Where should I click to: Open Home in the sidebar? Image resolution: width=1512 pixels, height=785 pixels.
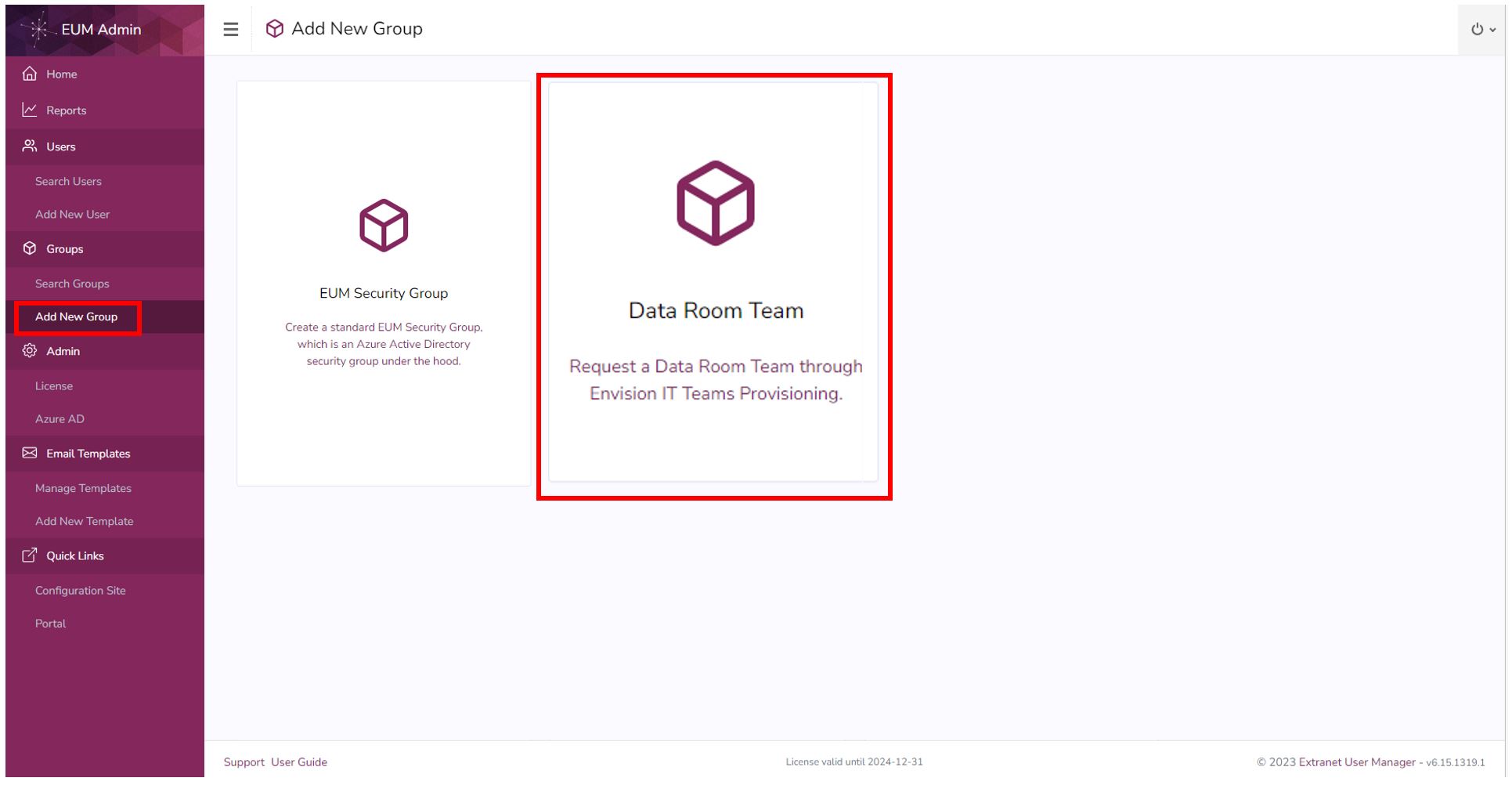click(105, 74)
